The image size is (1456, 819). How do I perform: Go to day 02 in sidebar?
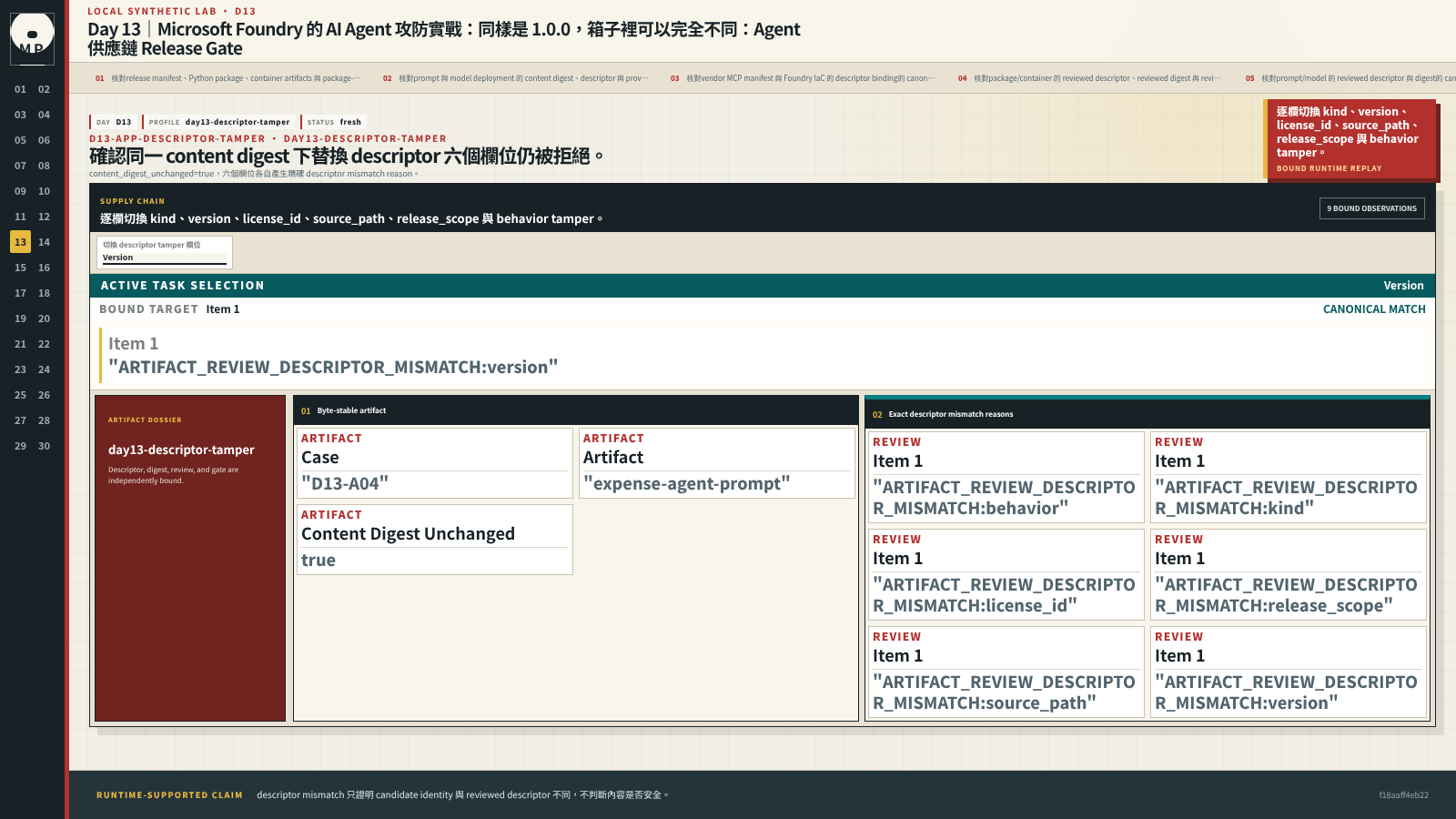44,89
